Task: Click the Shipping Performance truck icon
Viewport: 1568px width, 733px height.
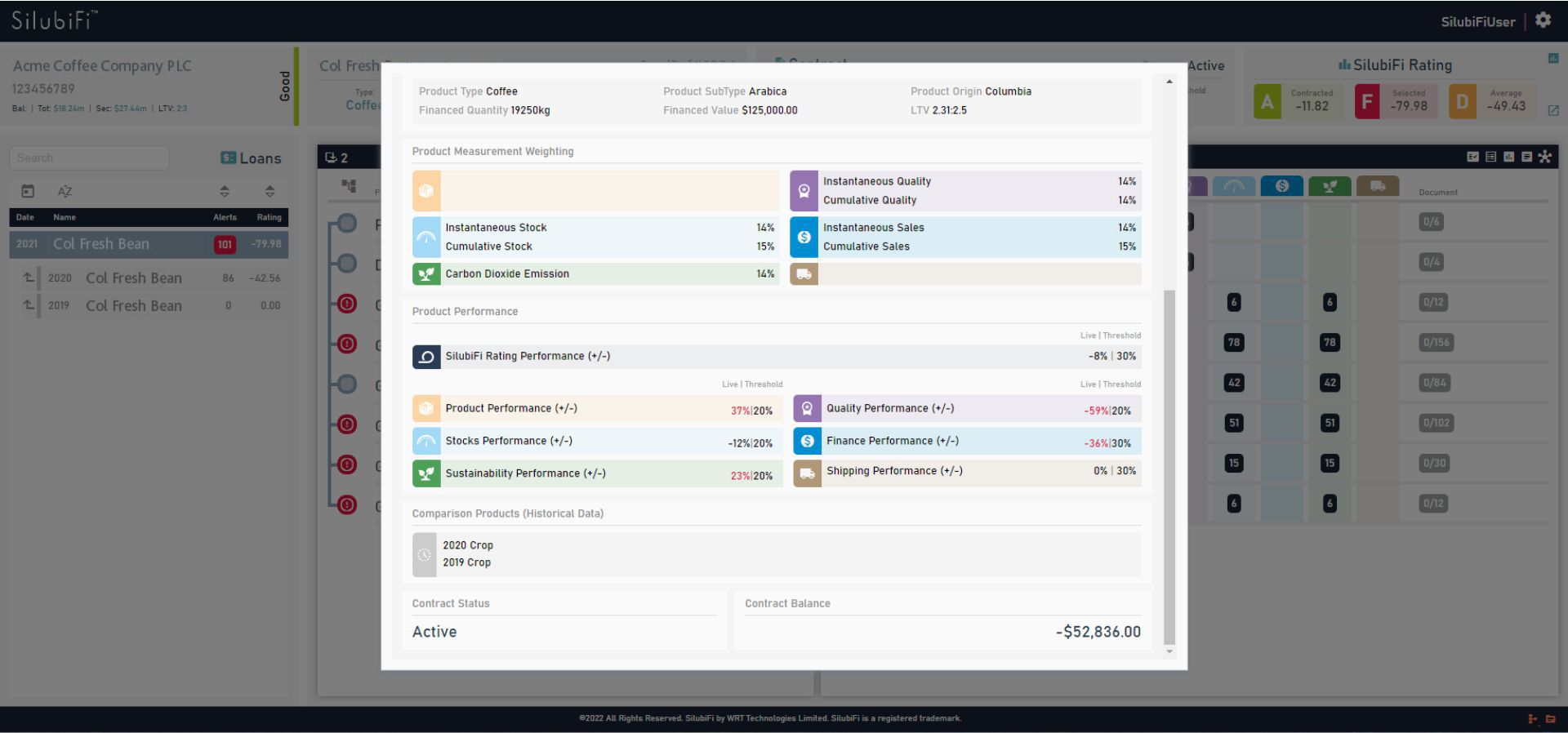Action: tap(807, 473)
